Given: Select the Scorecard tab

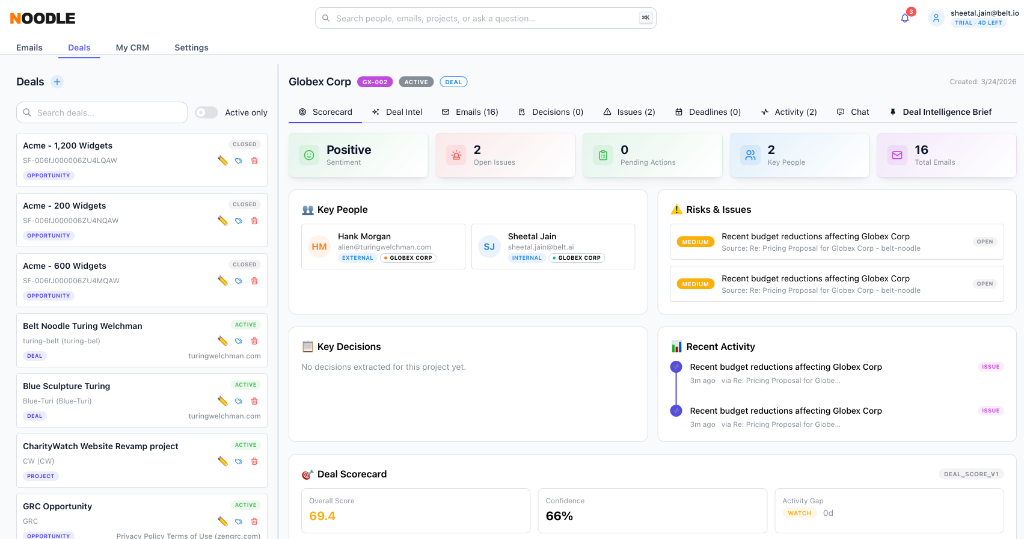Looking at the screenshot, I should [x=325, y=112].
